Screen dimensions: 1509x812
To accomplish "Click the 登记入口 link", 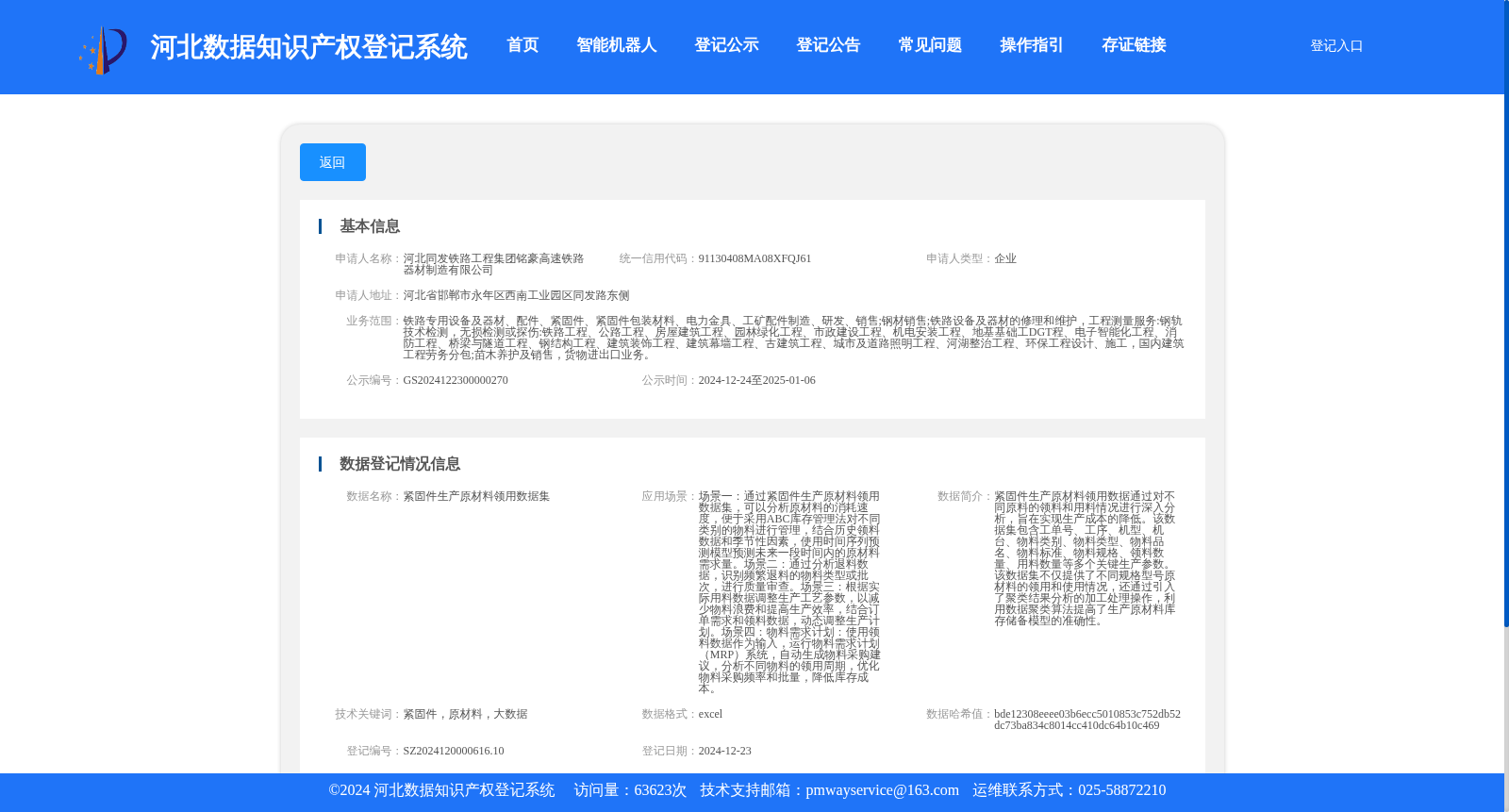I will click(x=1336, y=45).
